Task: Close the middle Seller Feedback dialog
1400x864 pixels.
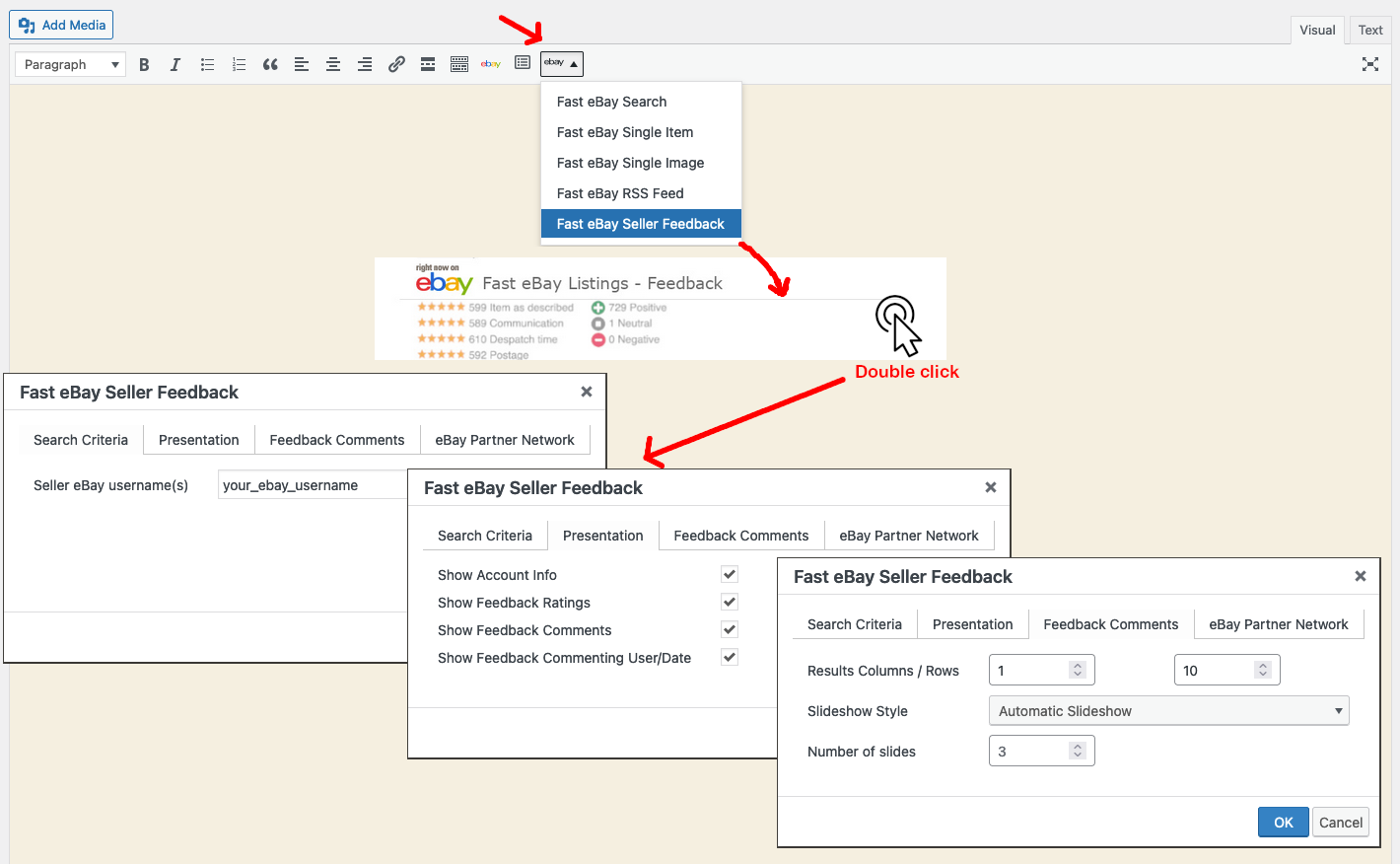Action: pyautogui.click(x=991, y=487)
